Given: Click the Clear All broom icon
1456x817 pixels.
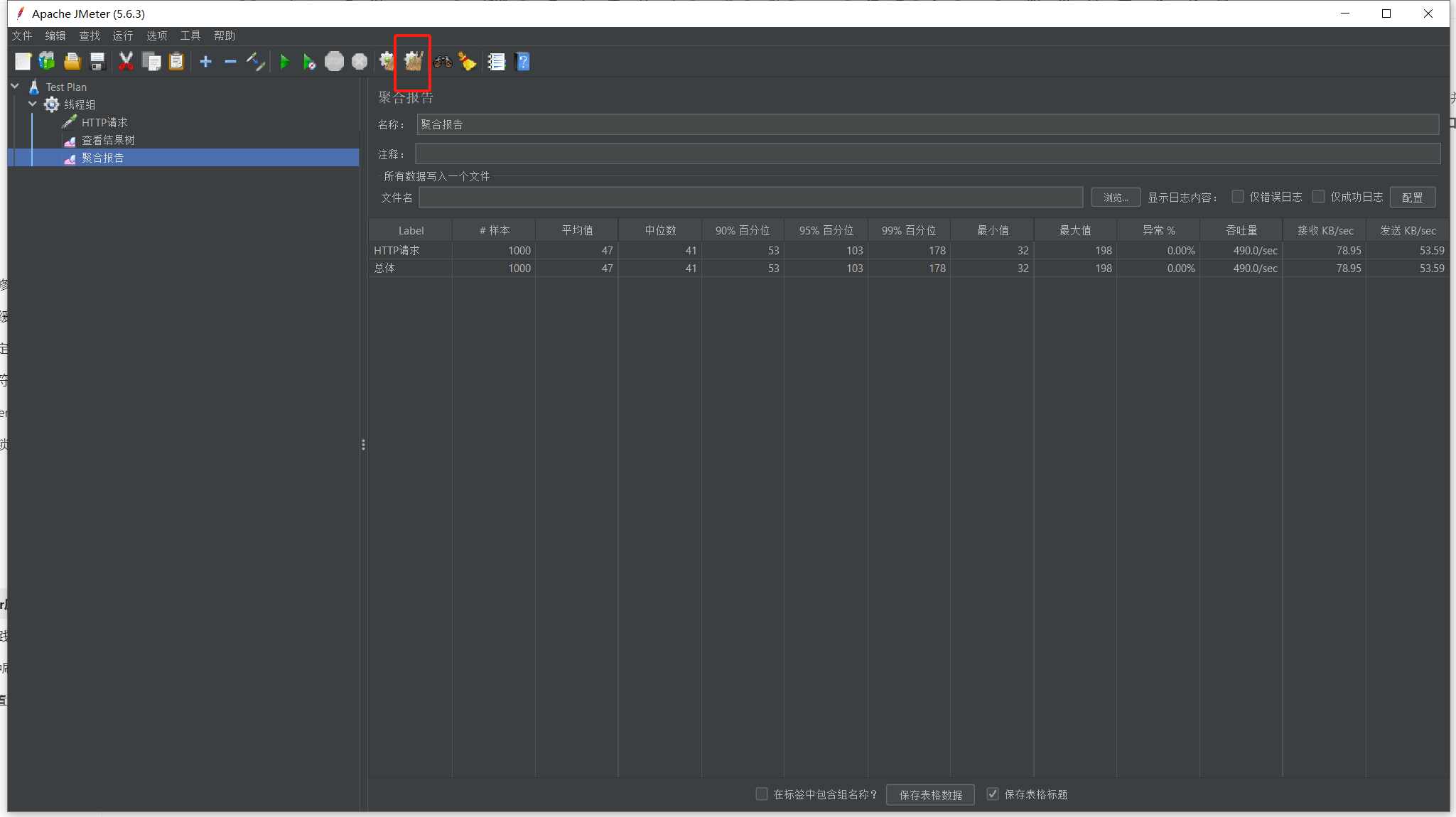Looking at the screenshot, I should 413,62.
